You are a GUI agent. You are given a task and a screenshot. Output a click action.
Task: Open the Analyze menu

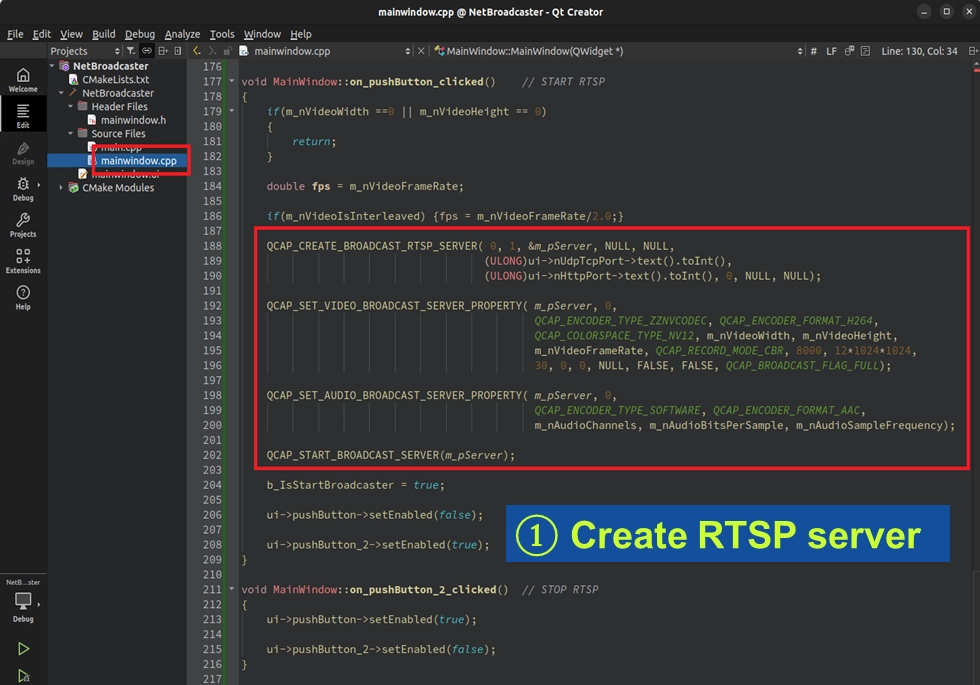click(182, 34)
